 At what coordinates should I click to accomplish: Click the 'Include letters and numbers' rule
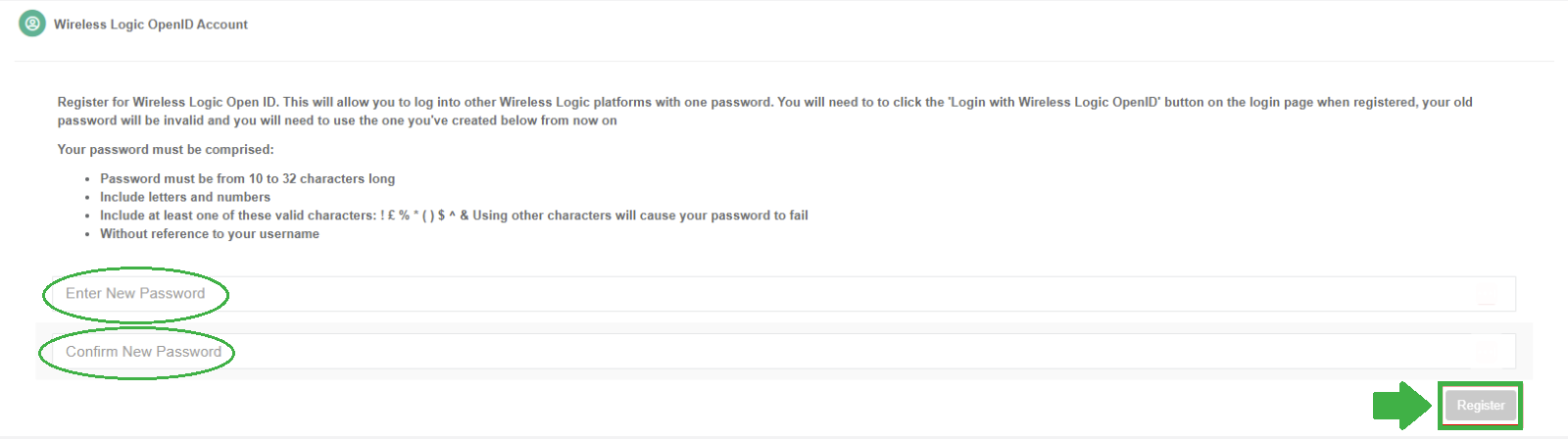[x=185, y=197]
